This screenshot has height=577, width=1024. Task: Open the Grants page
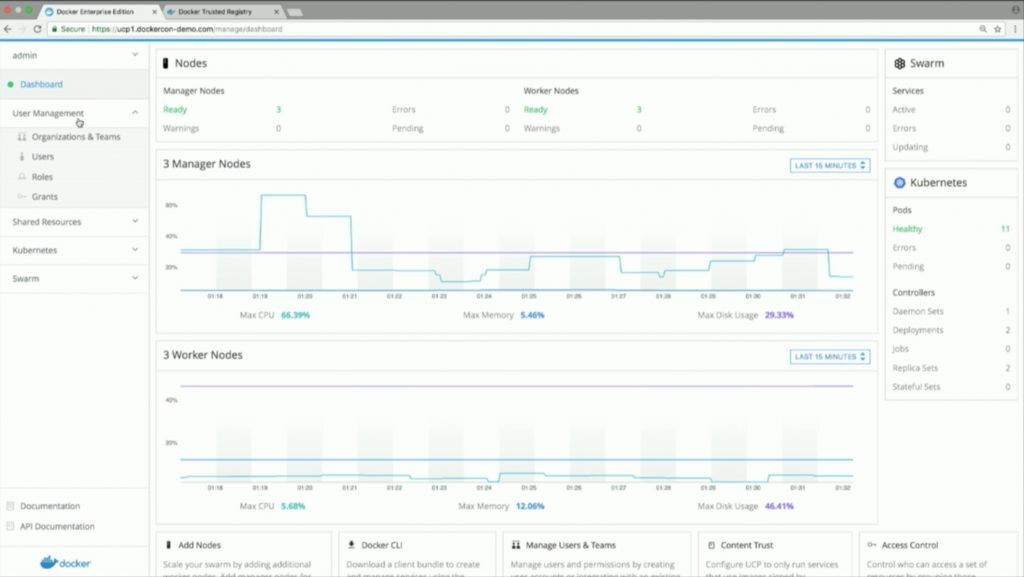coord(44,196)
